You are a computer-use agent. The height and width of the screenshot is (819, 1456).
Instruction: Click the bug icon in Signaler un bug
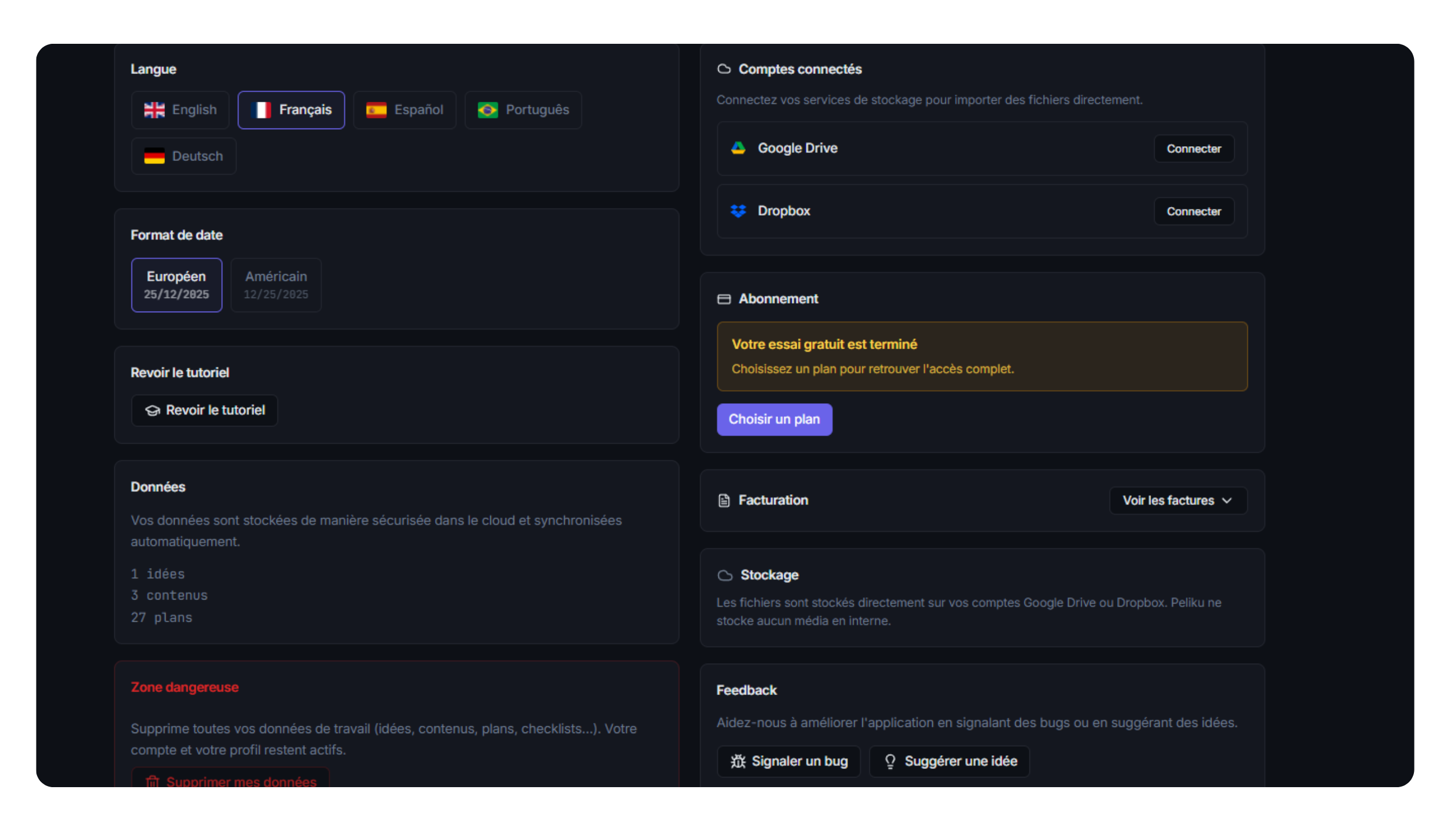tap(738, 761)
